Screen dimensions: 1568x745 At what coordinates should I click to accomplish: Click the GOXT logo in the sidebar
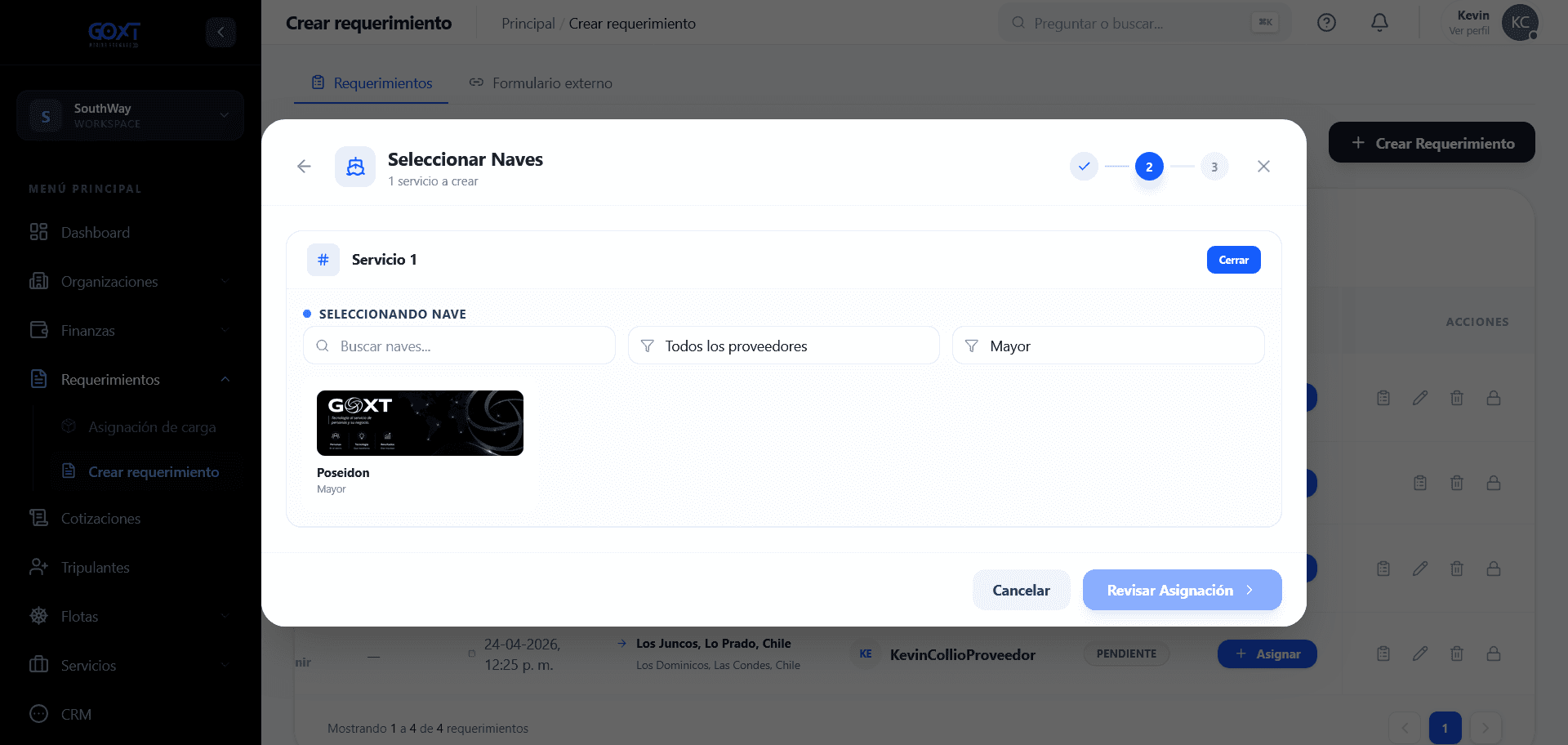(x=114, y=33)
